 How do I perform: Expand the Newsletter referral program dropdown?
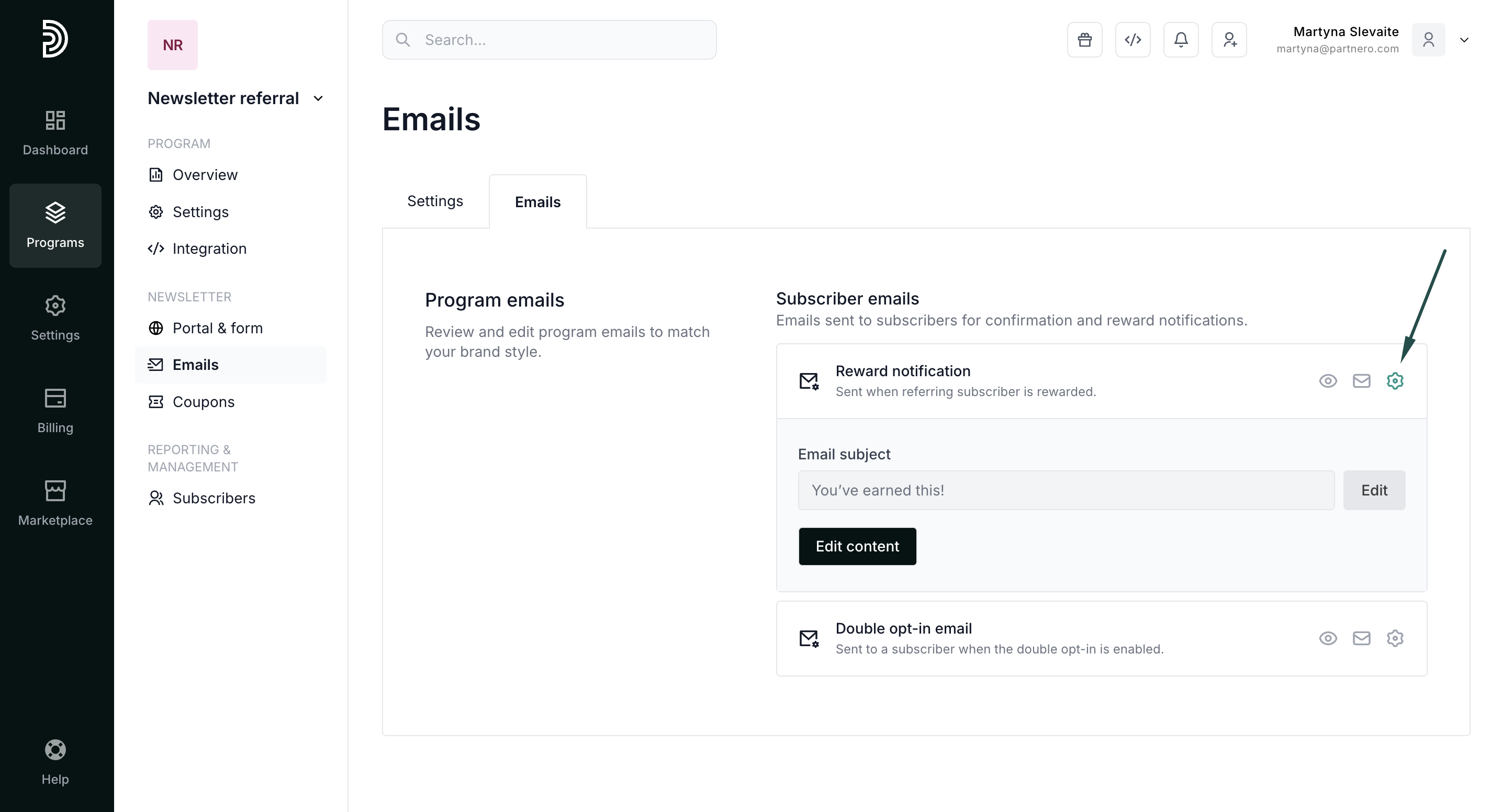[x=318, y=98]
